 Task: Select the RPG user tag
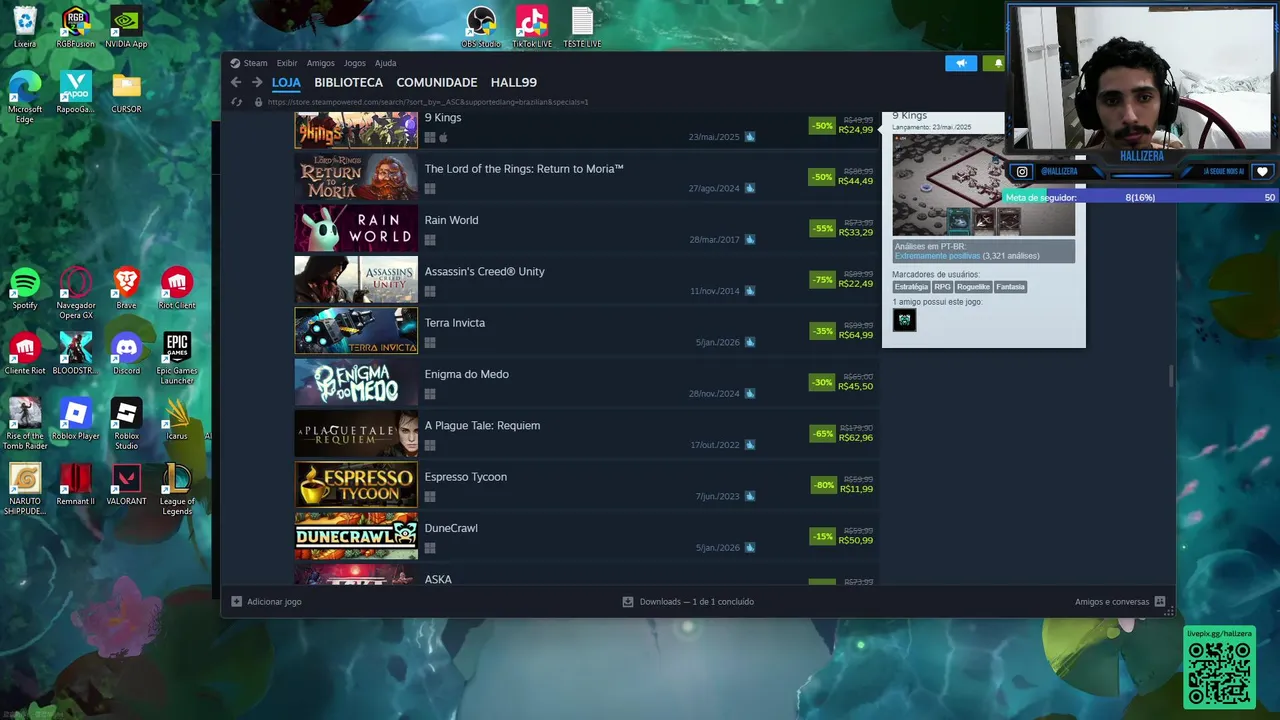click(x=942, y=287)
